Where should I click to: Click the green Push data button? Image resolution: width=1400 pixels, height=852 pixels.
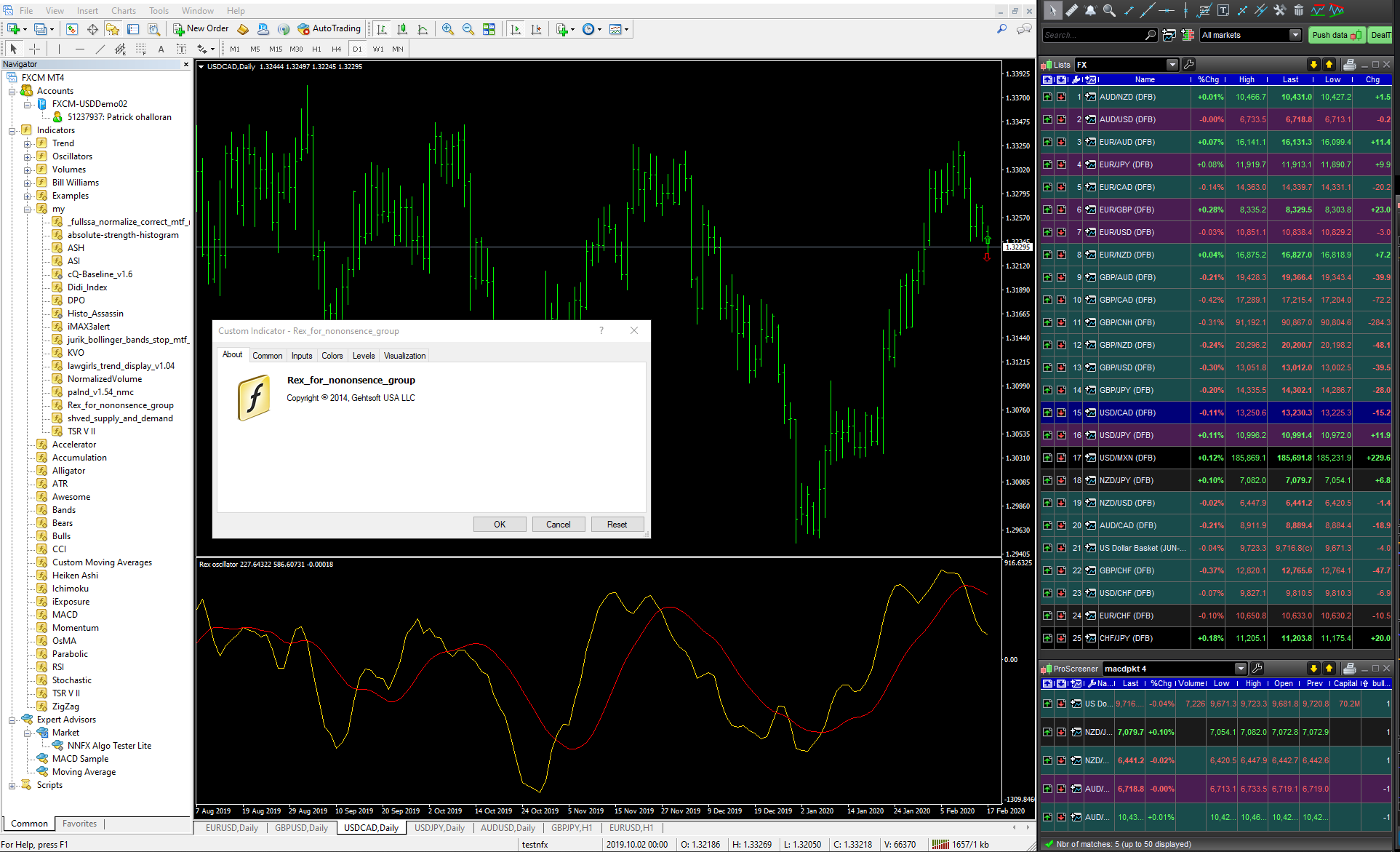(1336, 35)
